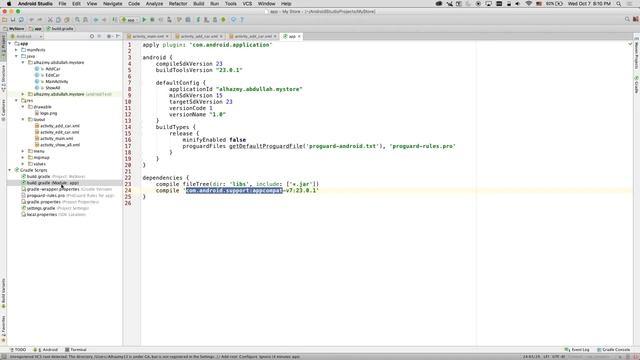Screen dimensions: 640x360
Task: Run the app with the green play icon
Action: click(144, 20)
